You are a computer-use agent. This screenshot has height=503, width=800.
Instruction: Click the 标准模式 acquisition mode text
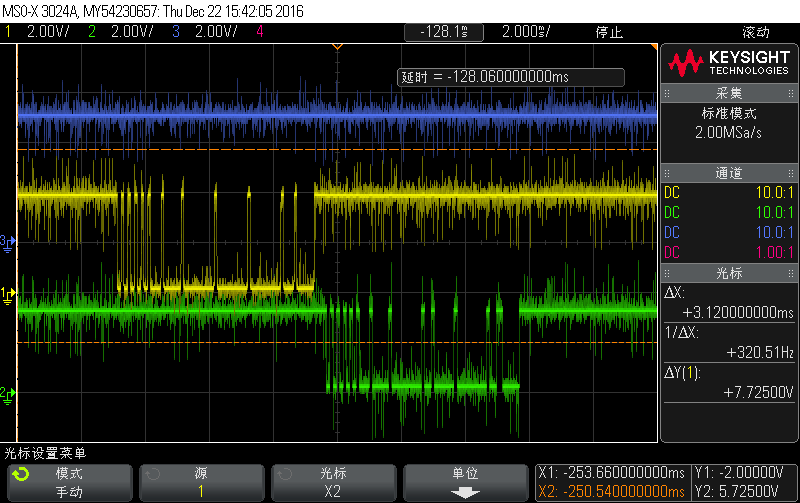[x=729, y=113]
